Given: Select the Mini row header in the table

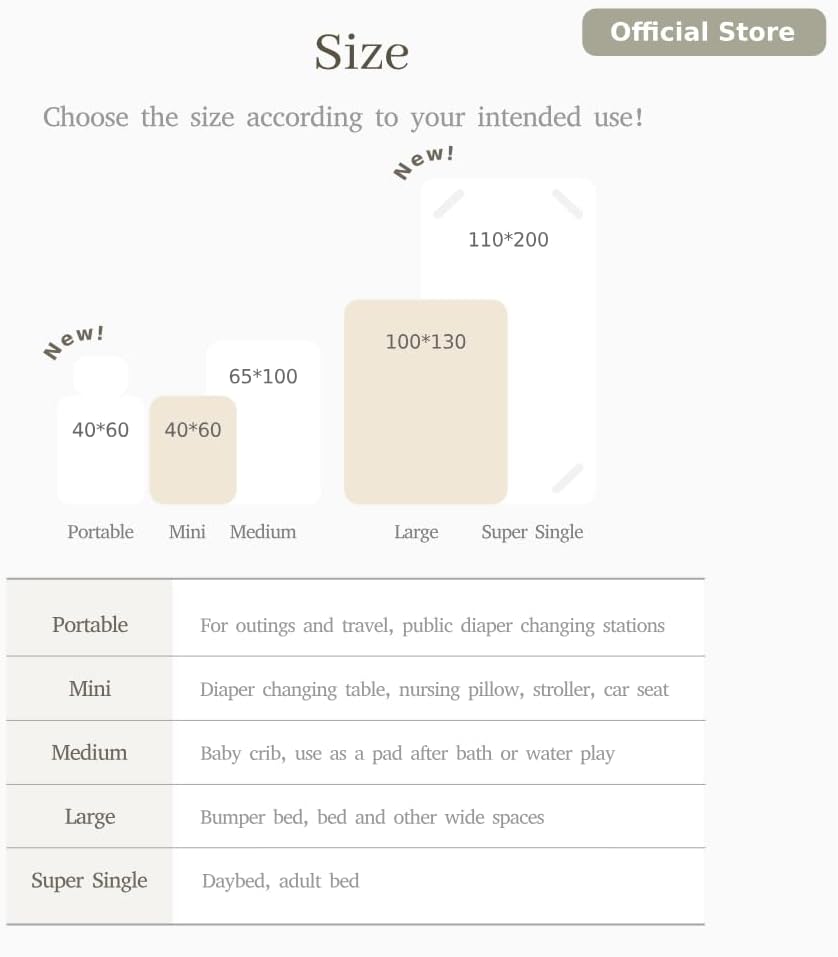Looking at the screenshot, I should click(90, 689).
